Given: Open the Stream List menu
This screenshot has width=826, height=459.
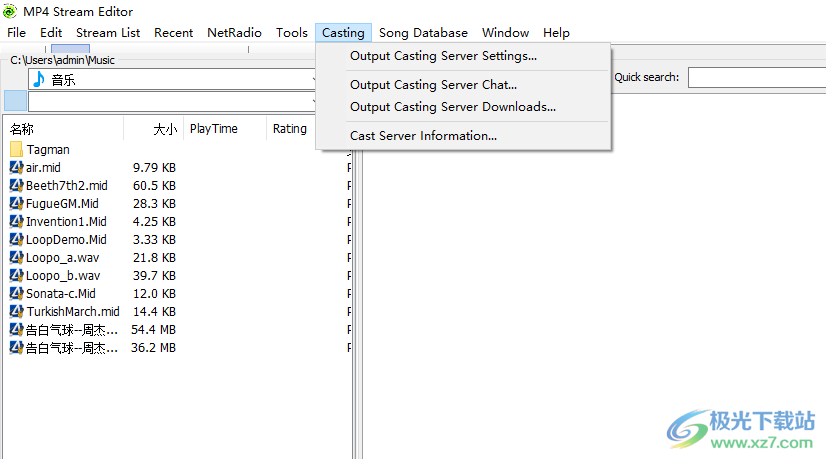Looking at the screenshot, I should coord(108,33).
